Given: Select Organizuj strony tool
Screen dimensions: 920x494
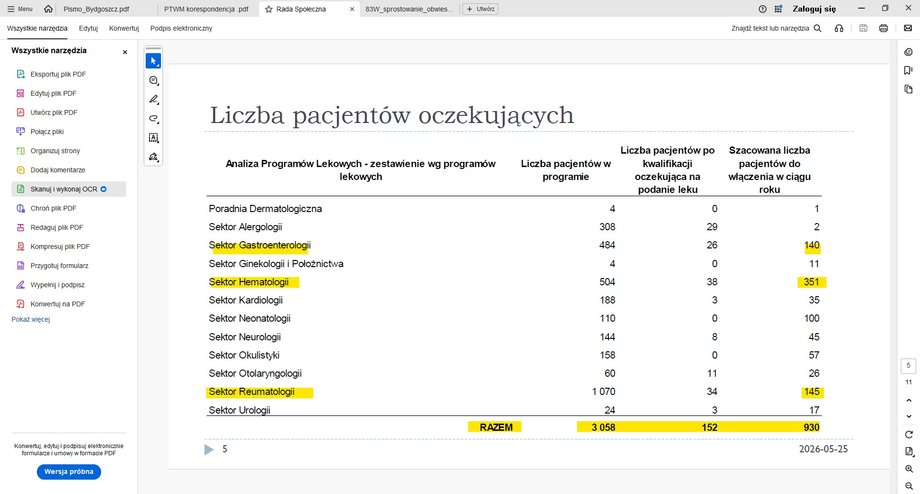Looking at the screenshot, I should pyautogui.click(x=69, y=151).
